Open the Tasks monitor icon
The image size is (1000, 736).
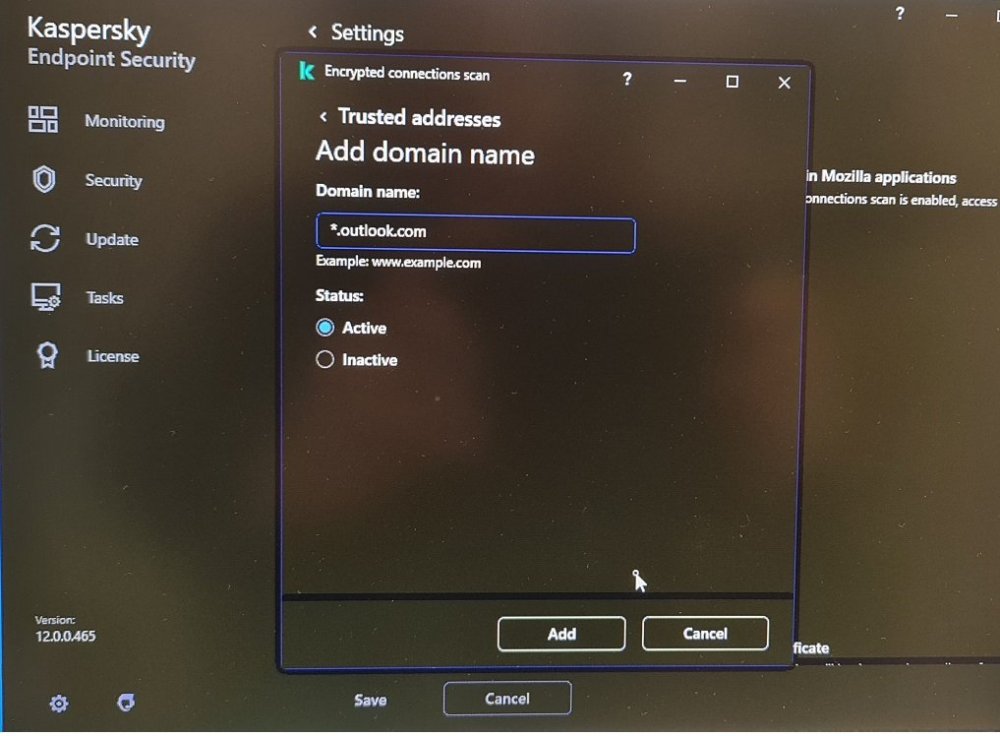46,297
